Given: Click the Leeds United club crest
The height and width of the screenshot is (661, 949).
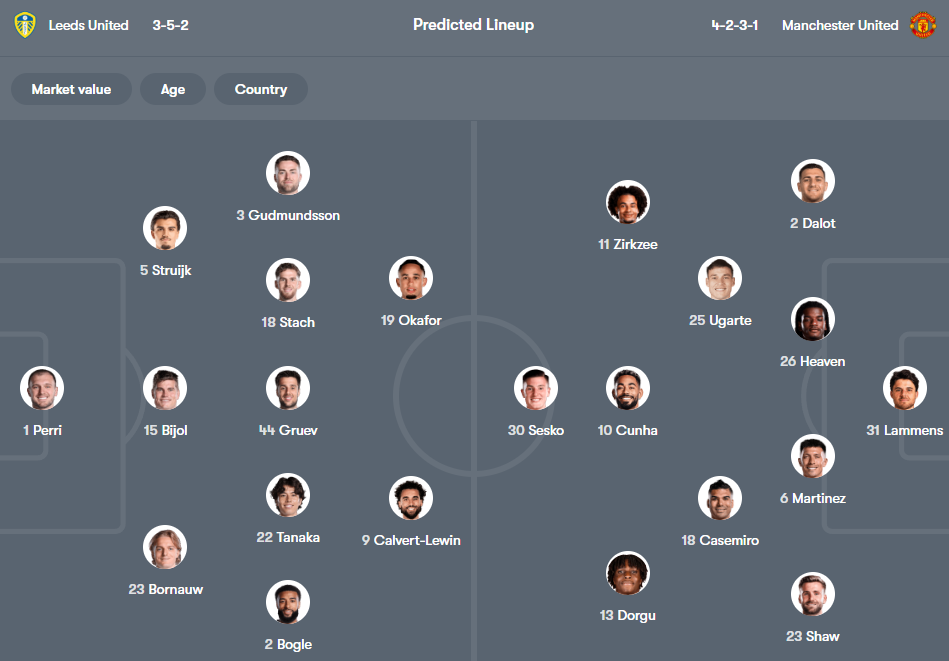Looking at the screenshot, I should [x=23, y=24].
